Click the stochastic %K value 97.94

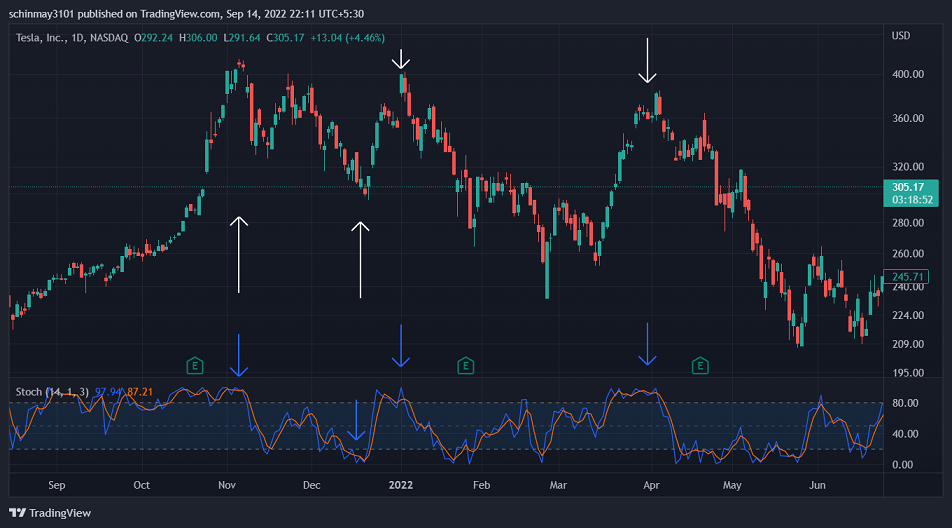tap(108, 392)
